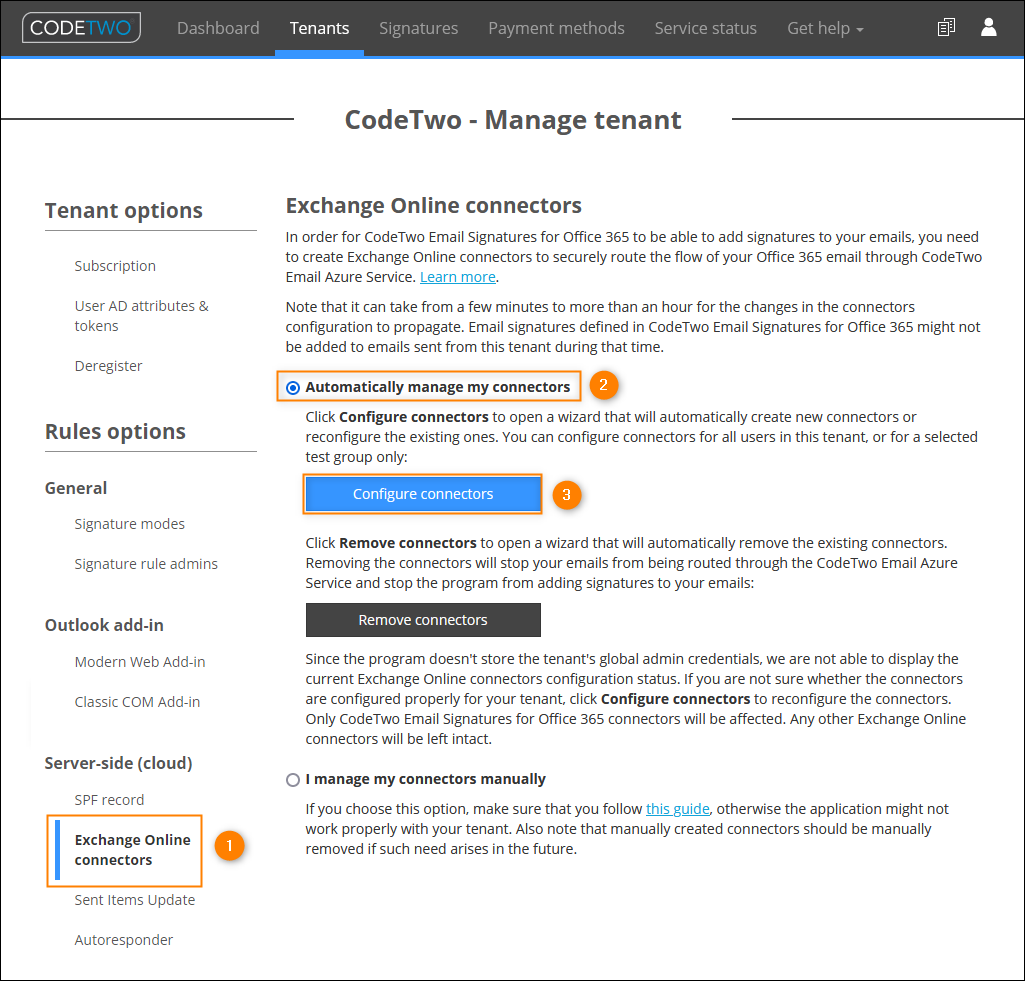Click the CodeTwo logo

coord(80,27)
